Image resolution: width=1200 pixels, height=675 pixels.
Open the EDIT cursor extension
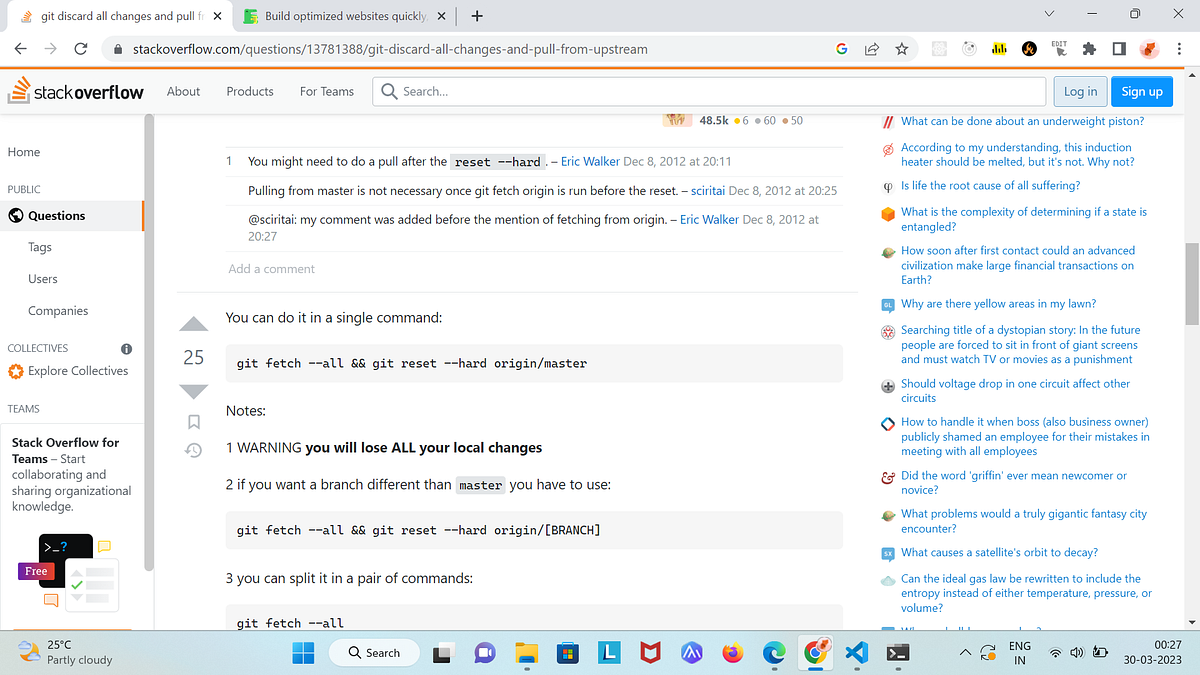(x=1059, y=48)
